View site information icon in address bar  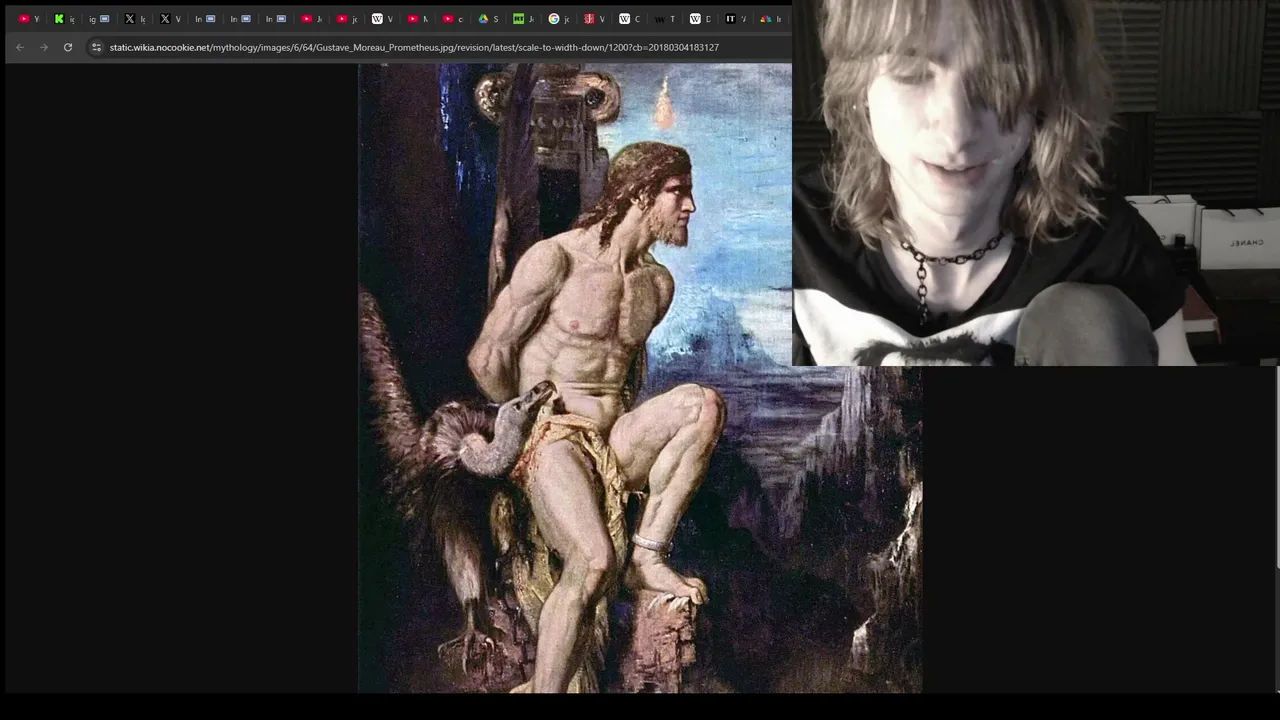(x=96, y=47)
